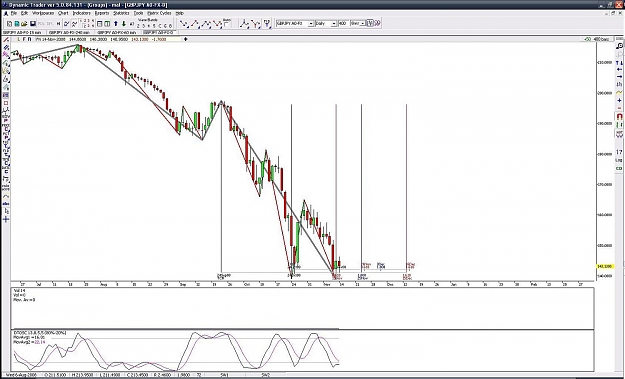Toggle the Log scale button
The height and width of the screenshot is (379, 625).
tap(619, 161)
